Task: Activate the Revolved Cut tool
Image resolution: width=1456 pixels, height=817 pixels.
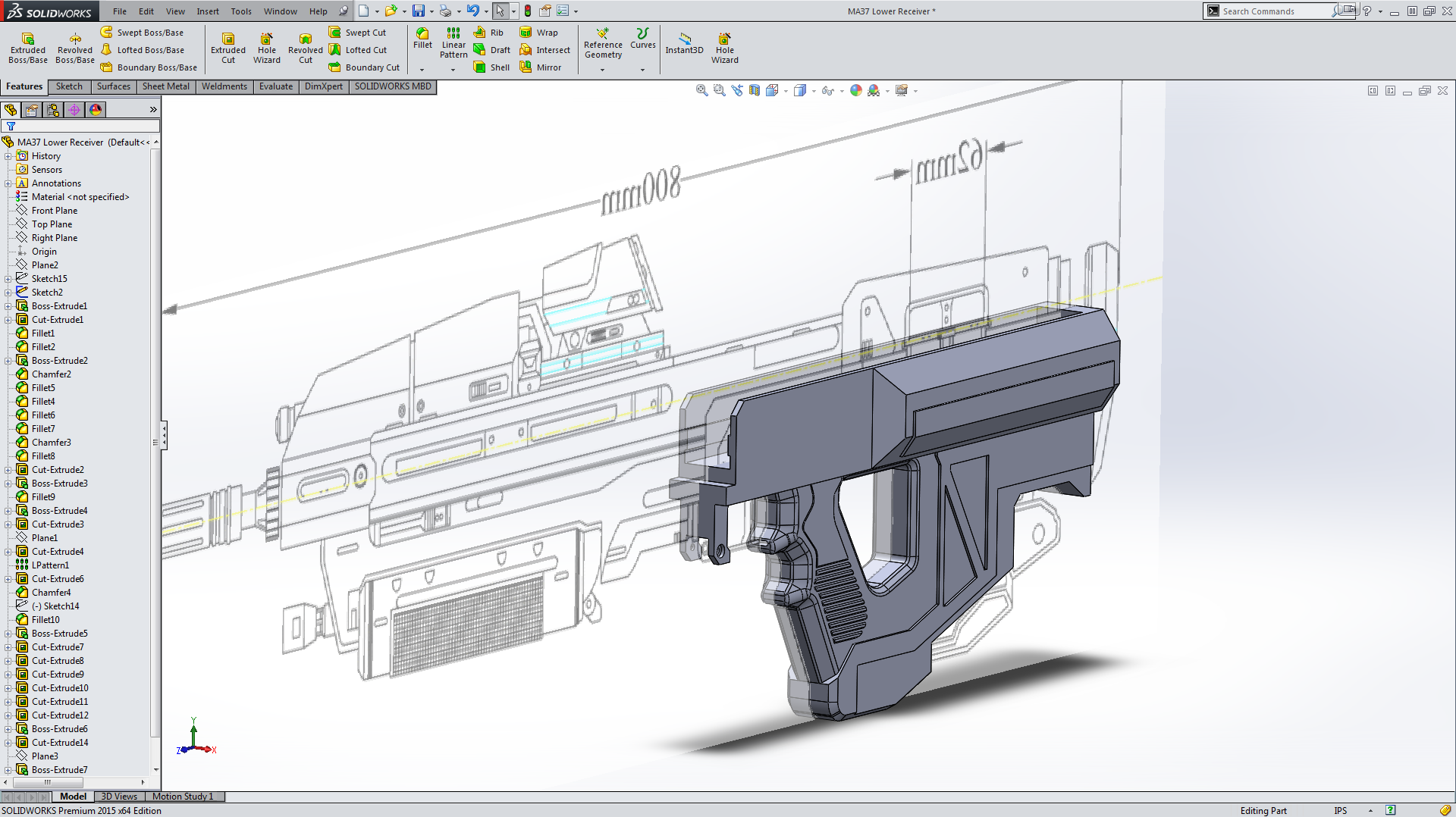Action: pyautogui.click(x=306, y=48)
